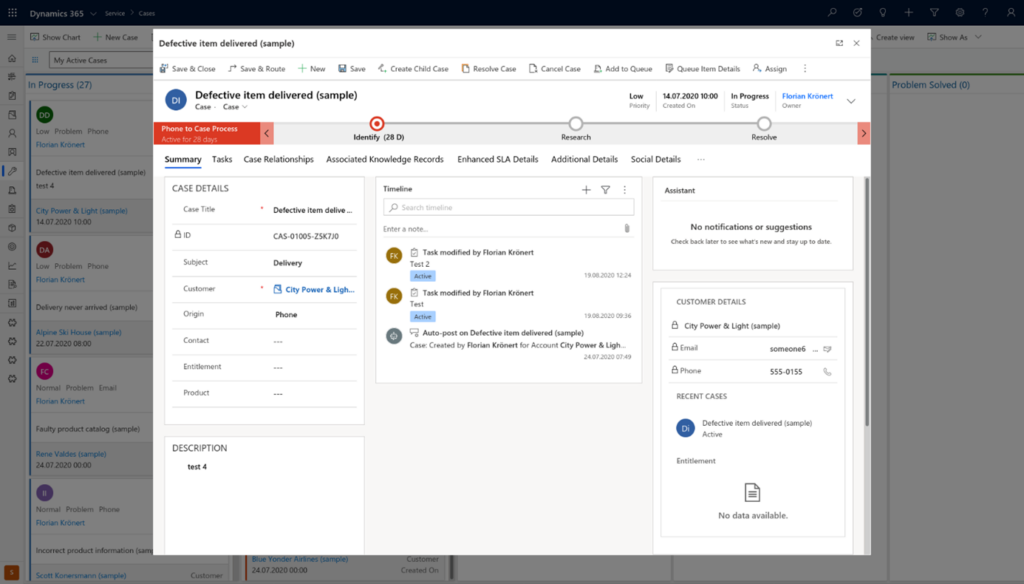
Task: Click inside the Search timeline field
Action: [505, 206]
